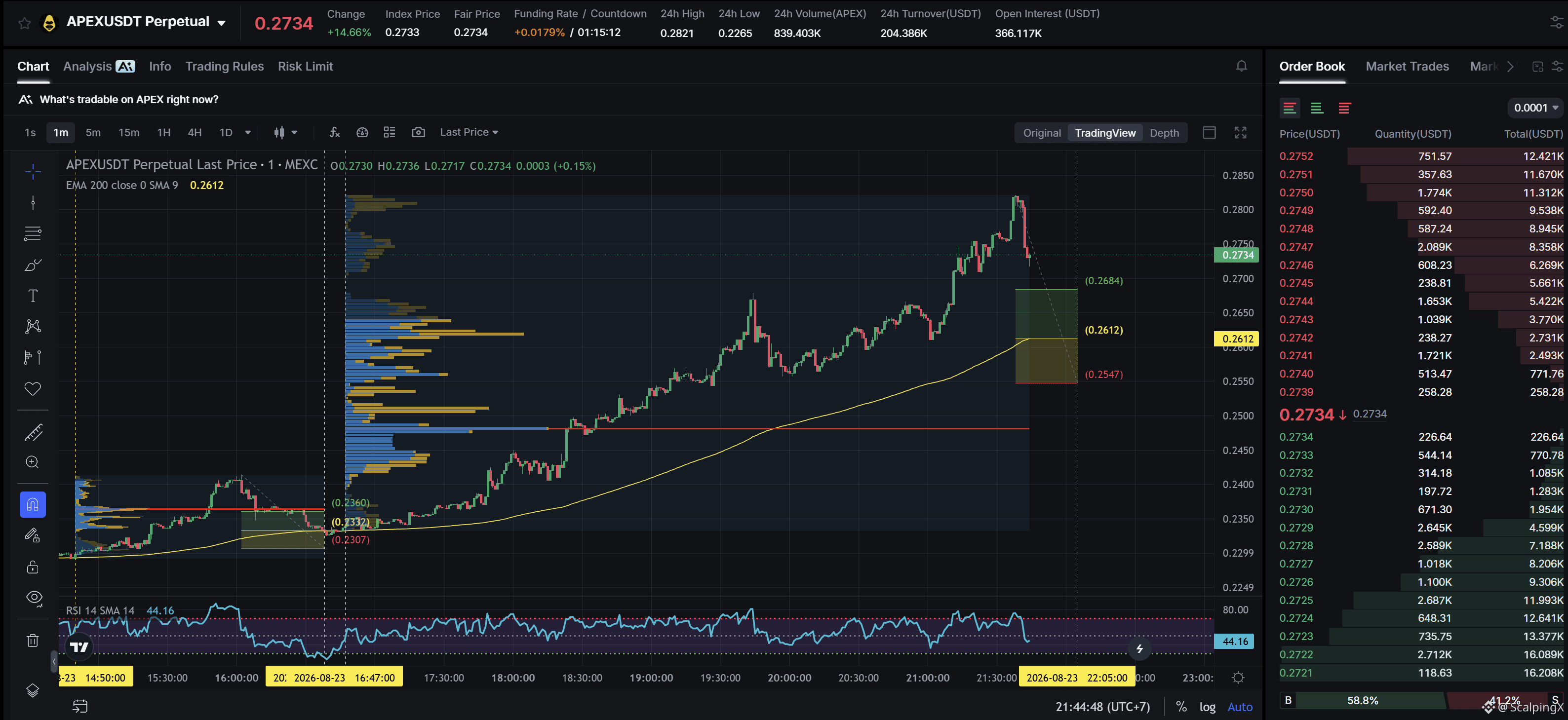Open the Last Price source dropdown
The height and width of the screenshot is (720, 1568).
[469, 132]
